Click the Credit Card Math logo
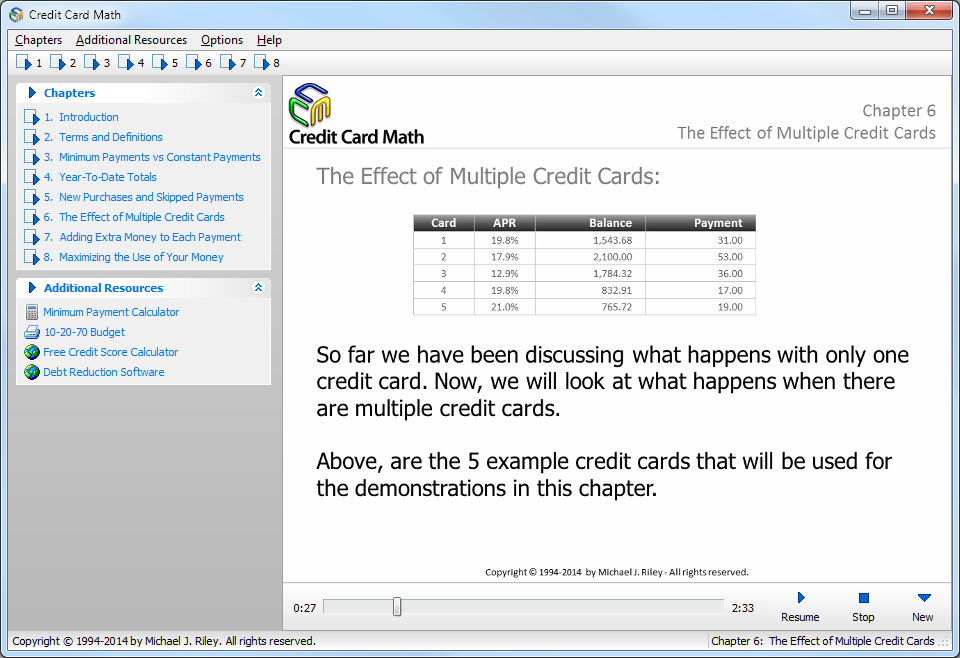The height and width of the screenshot is (658, 960). click(x=356, y=114)
